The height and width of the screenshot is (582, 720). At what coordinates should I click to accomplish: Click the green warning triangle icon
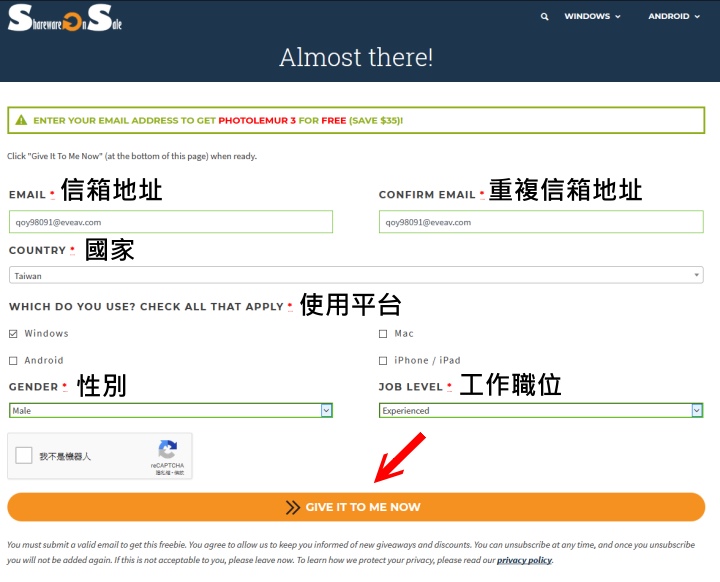pyautogui.click(x=21, y=120)
